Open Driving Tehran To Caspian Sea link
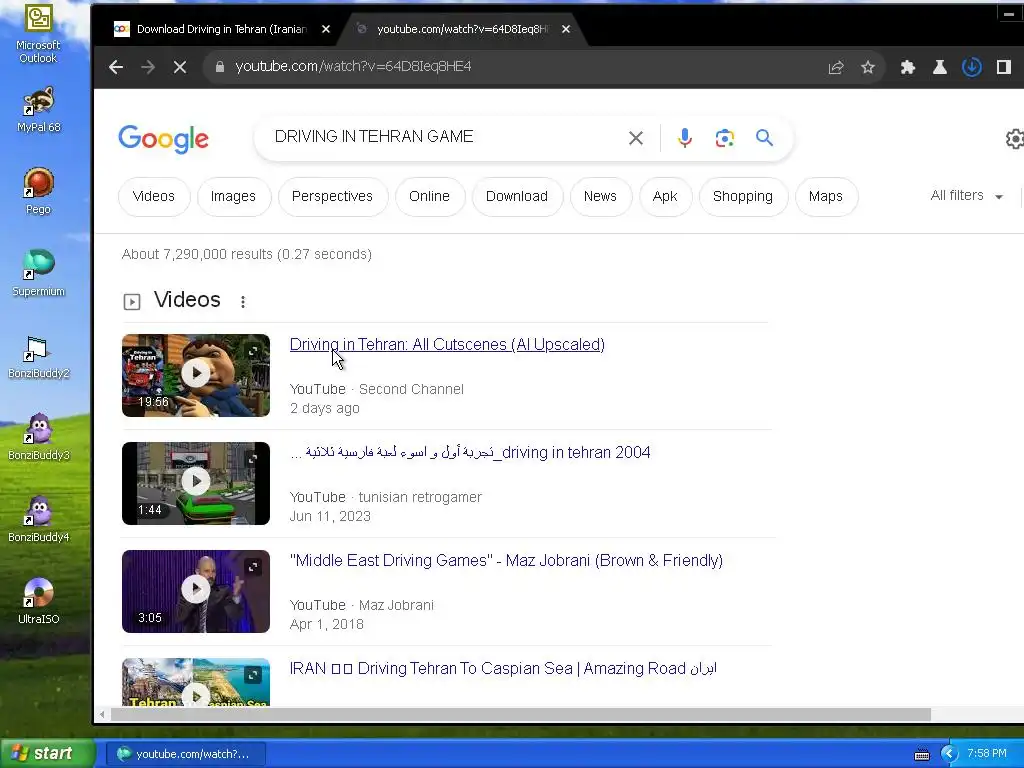This screenshot has height=768, width=1024. pyautogui.click(x=503, y=668)
